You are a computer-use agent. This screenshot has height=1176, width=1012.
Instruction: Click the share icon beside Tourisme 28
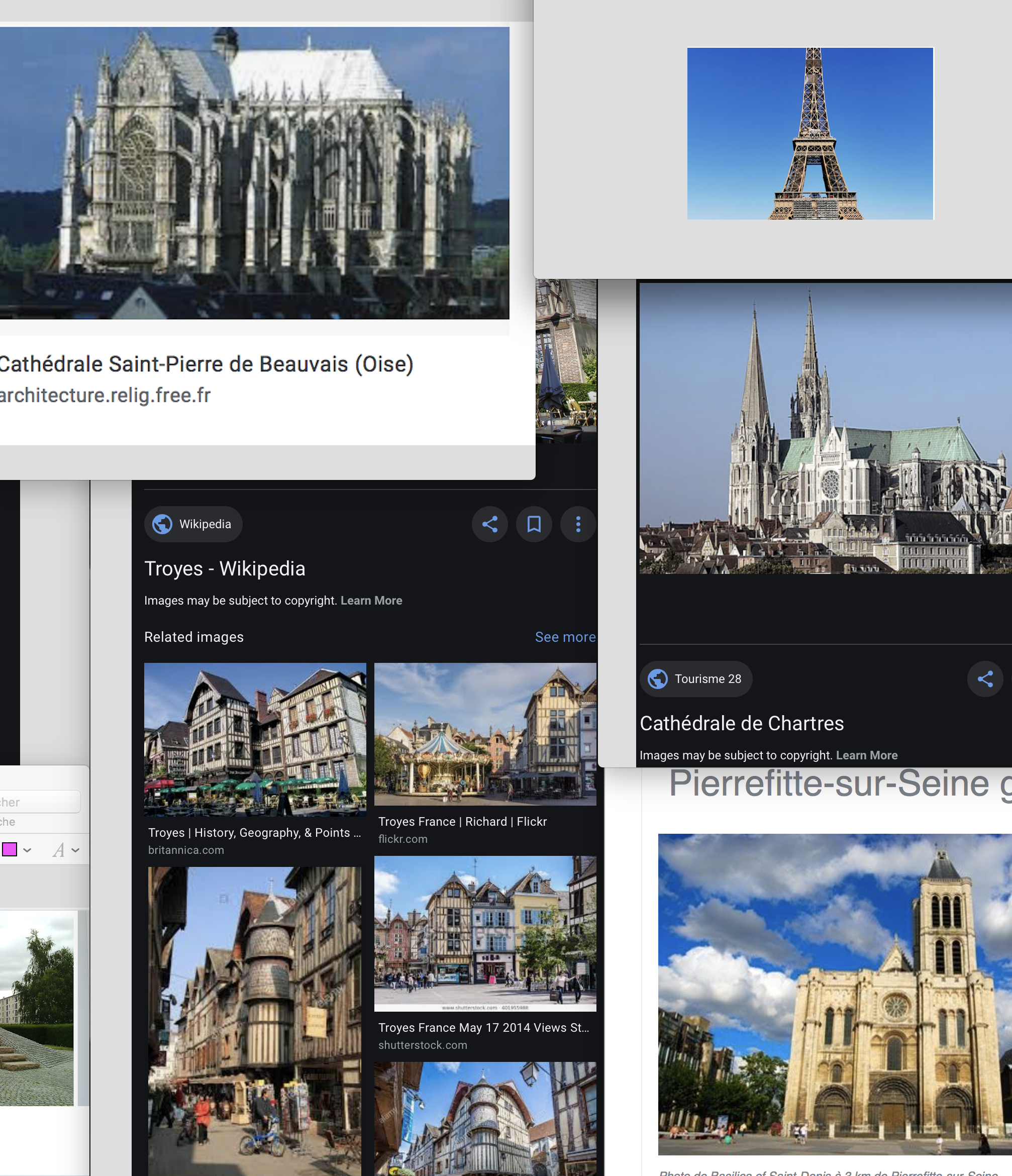tap(985, 679)
